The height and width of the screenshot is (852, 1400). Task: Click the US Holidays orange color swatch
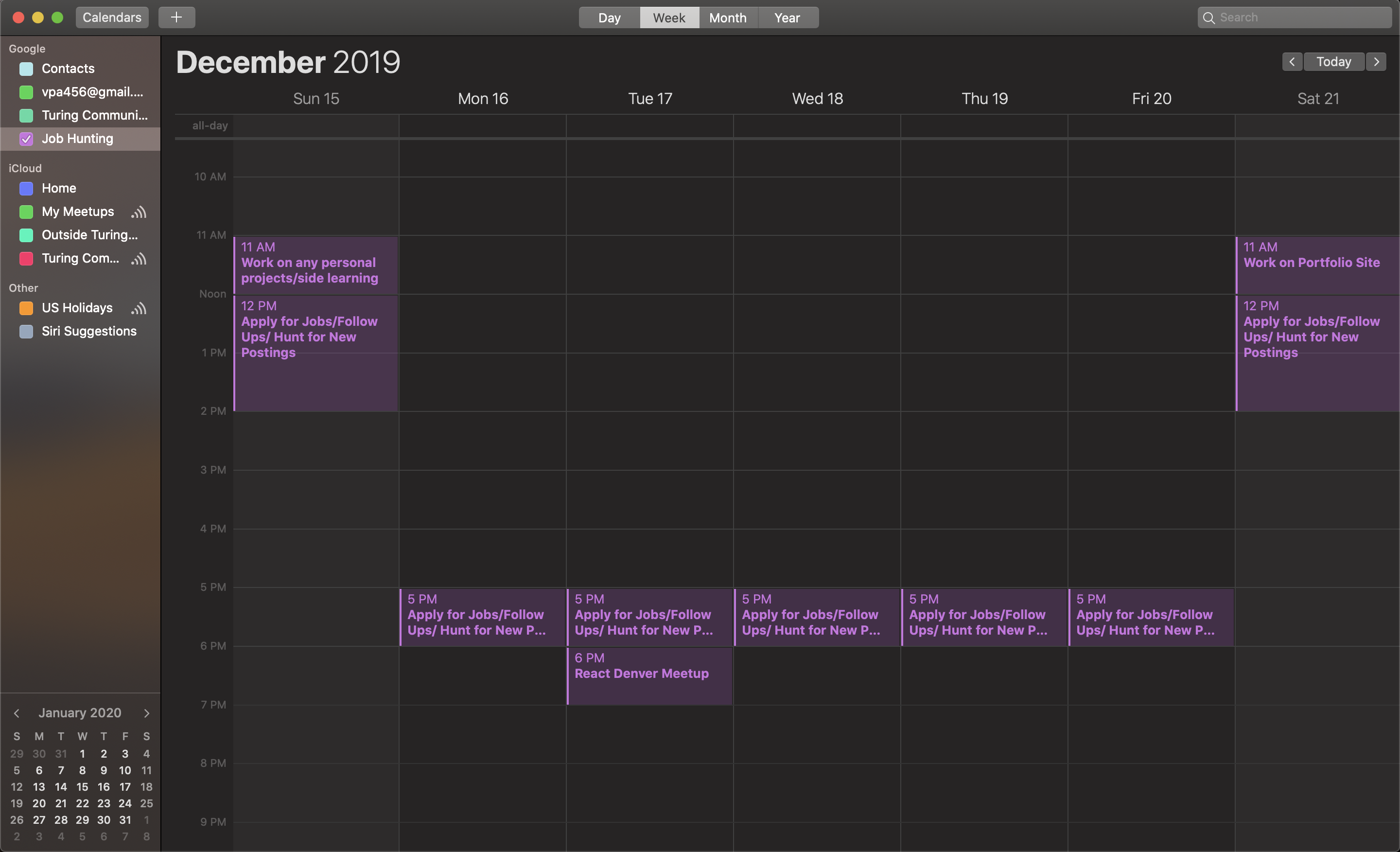click(x=26, y=308)
